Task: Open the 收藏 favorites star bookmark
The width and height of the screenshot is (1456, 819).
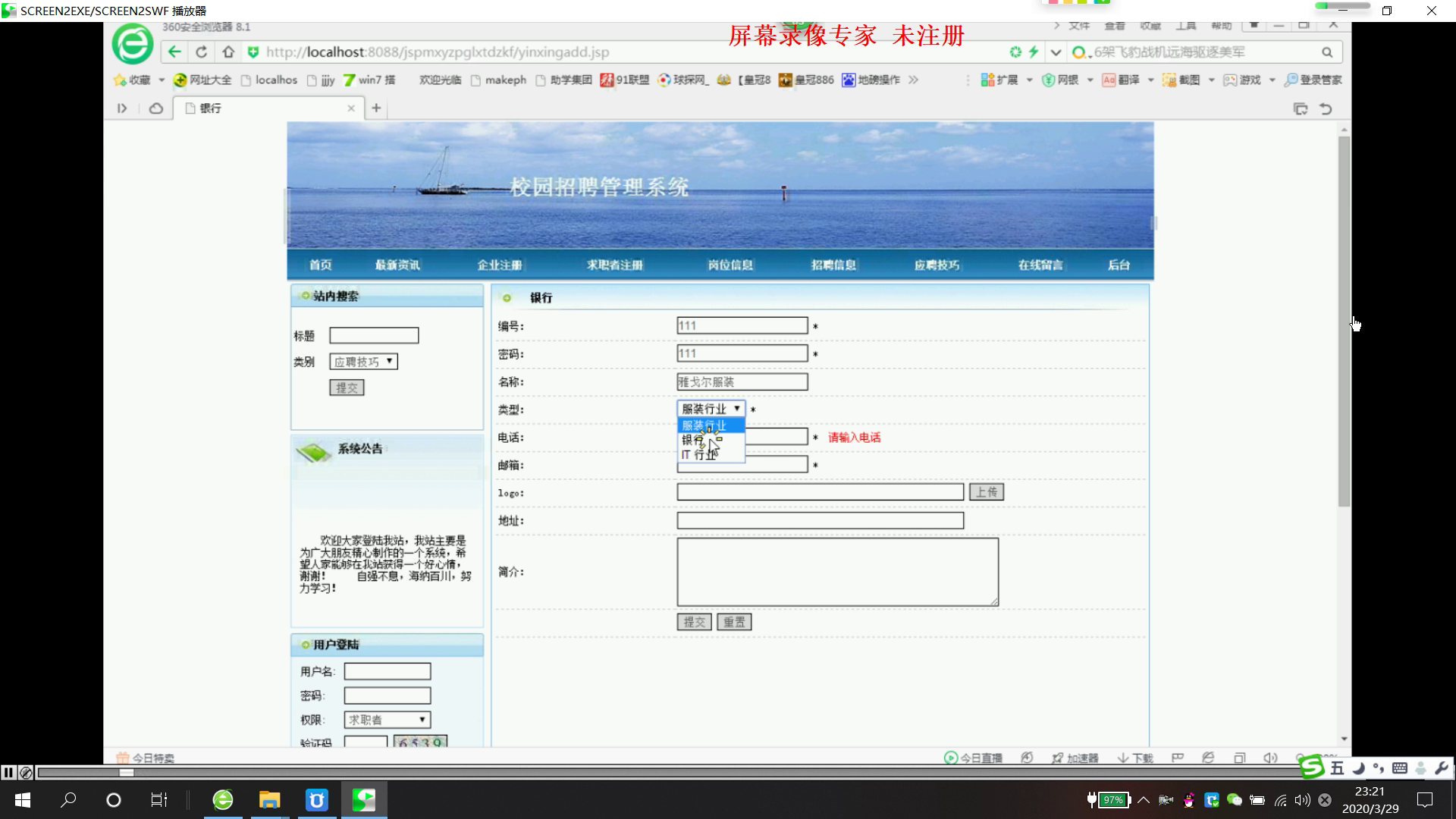Action: point(132,80)
